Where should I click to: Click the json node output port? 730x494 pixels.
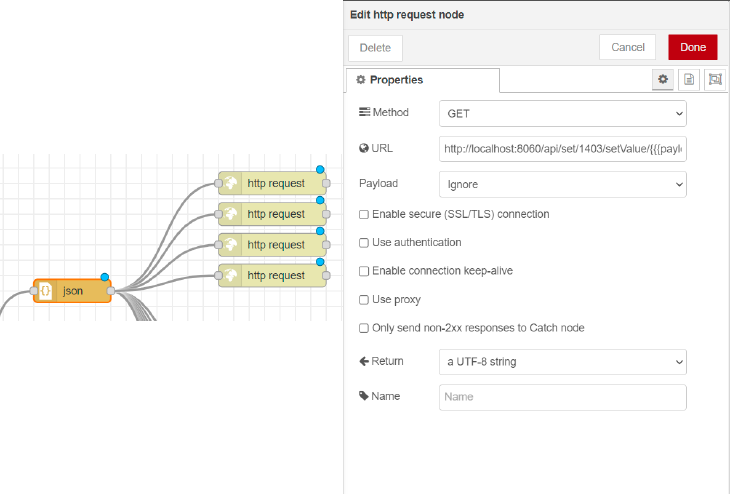point(111,291)
